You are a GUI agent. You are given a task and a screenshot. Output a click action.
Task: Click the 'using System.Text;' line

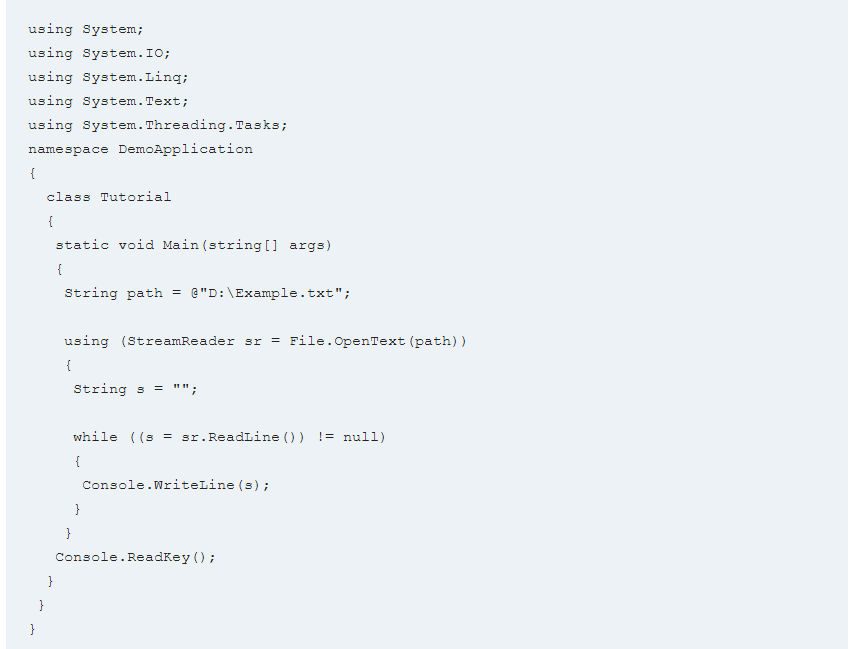[x=108, y=101]
